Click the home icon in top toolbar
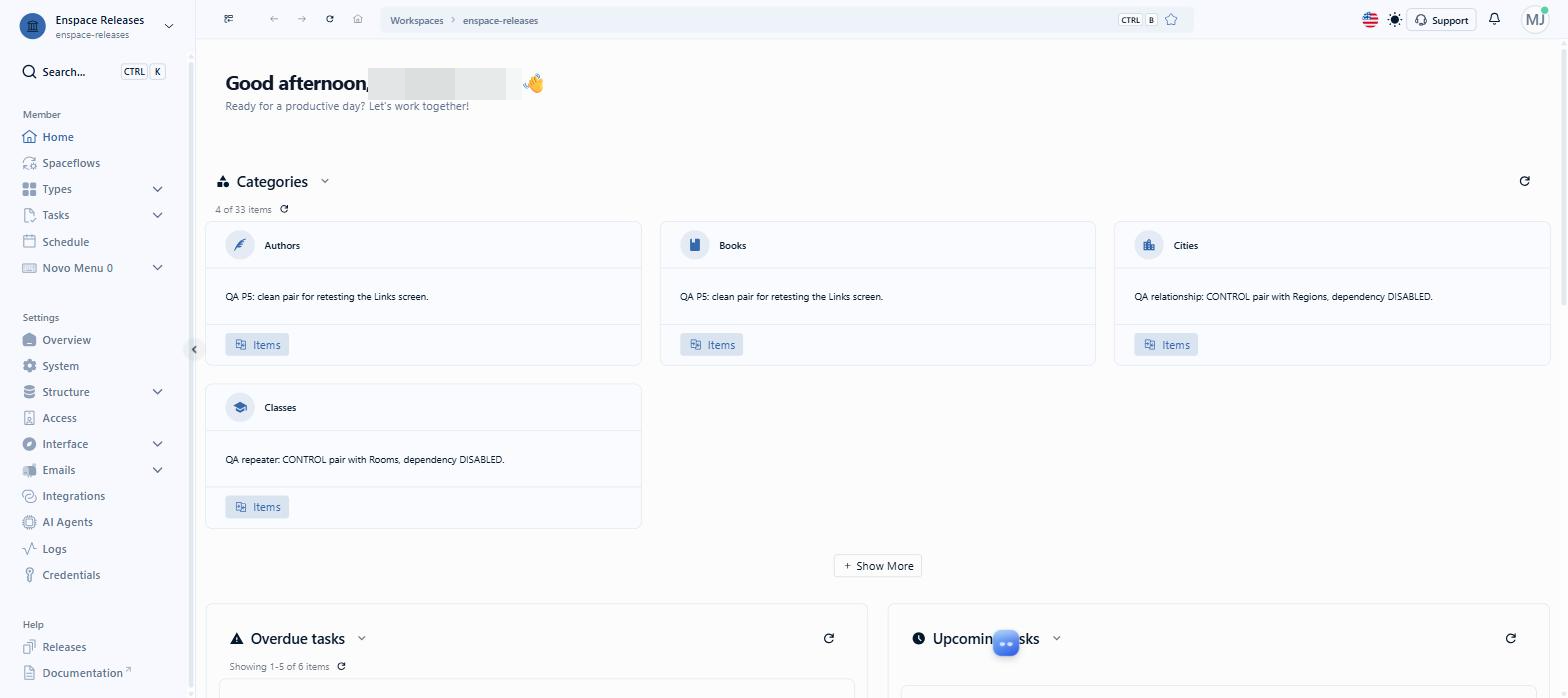This screenshot has height=698, width=1568. coord(358,19)
